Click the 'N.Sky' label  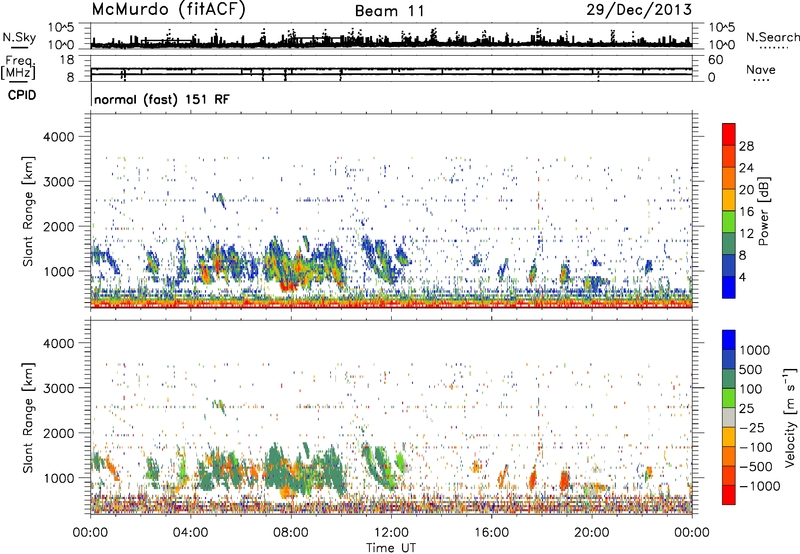pos(19,38)
